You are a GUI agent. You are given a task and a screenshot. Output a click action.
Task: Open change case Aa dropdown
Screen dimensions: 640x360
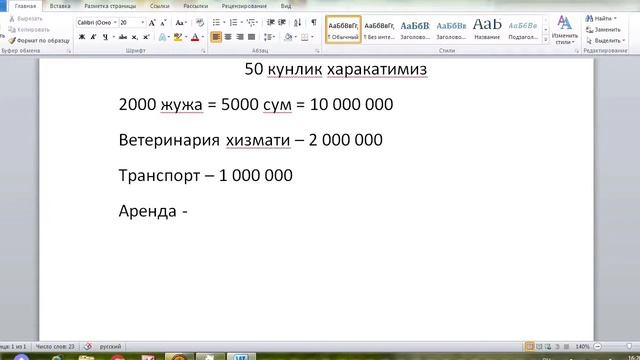(x=180, y=22)
